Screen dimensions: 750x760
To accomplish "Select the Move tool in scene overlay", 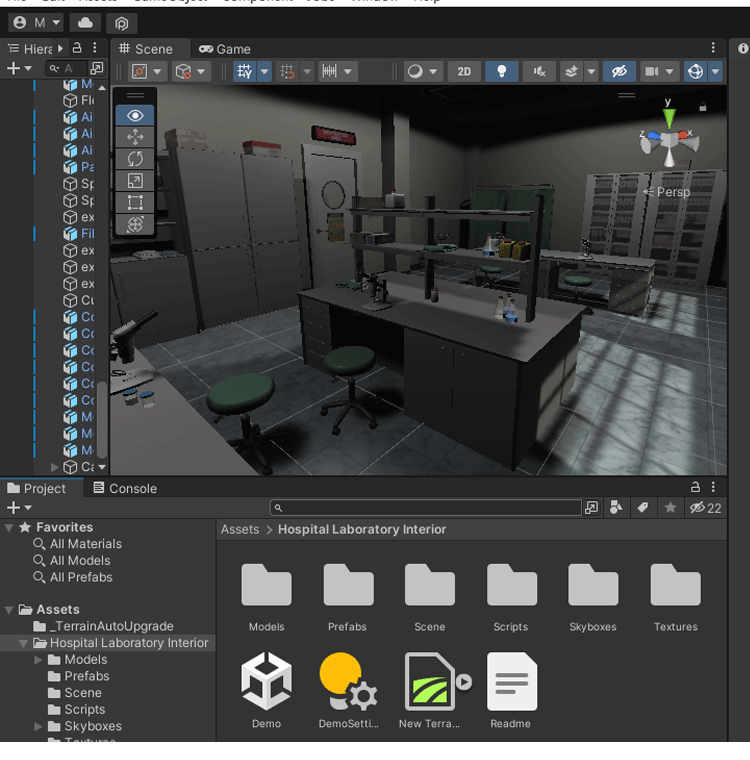I will click(135, 137).
